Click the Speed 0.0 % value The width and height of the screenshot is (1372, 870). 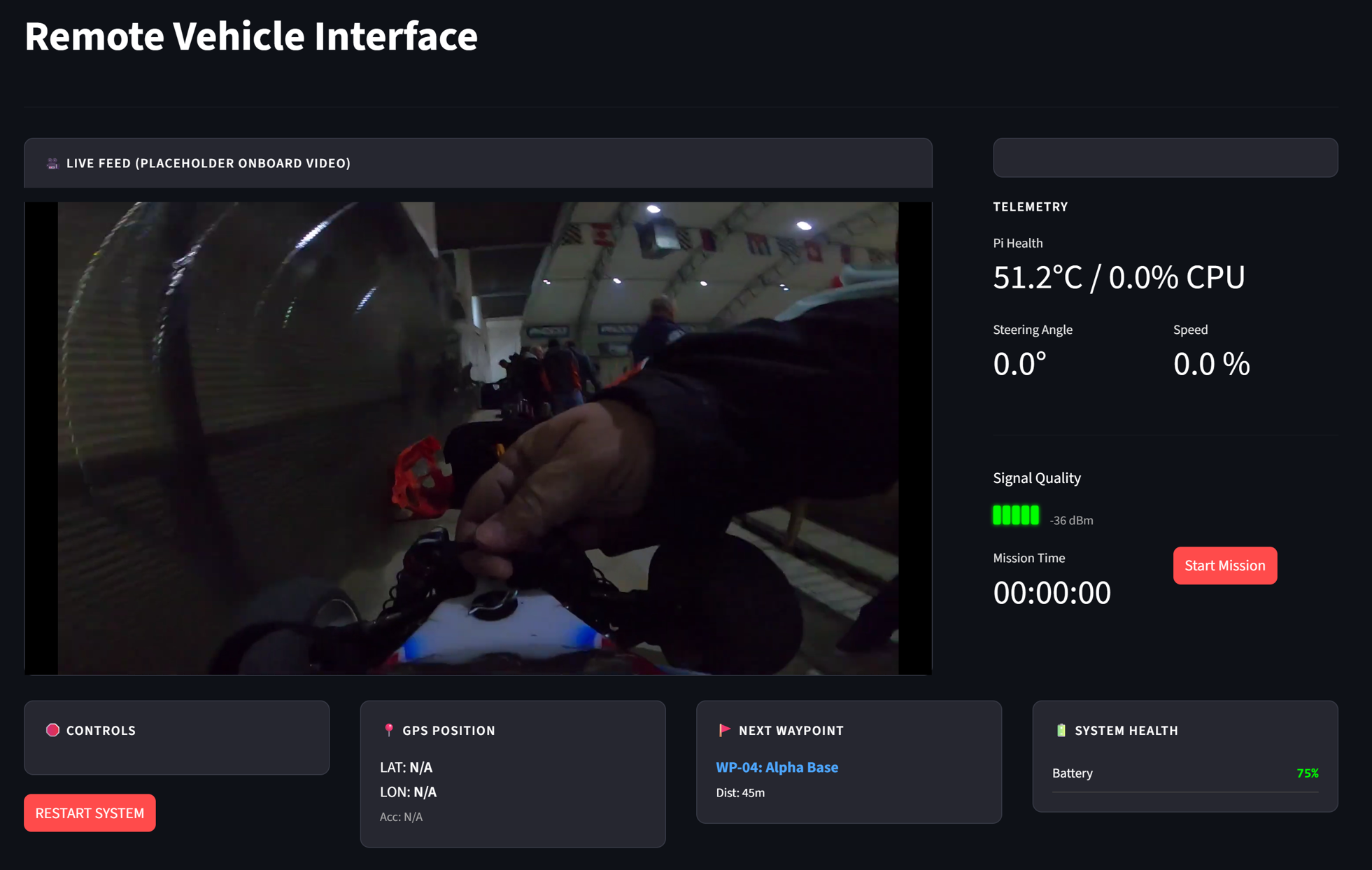(1211, 364)
